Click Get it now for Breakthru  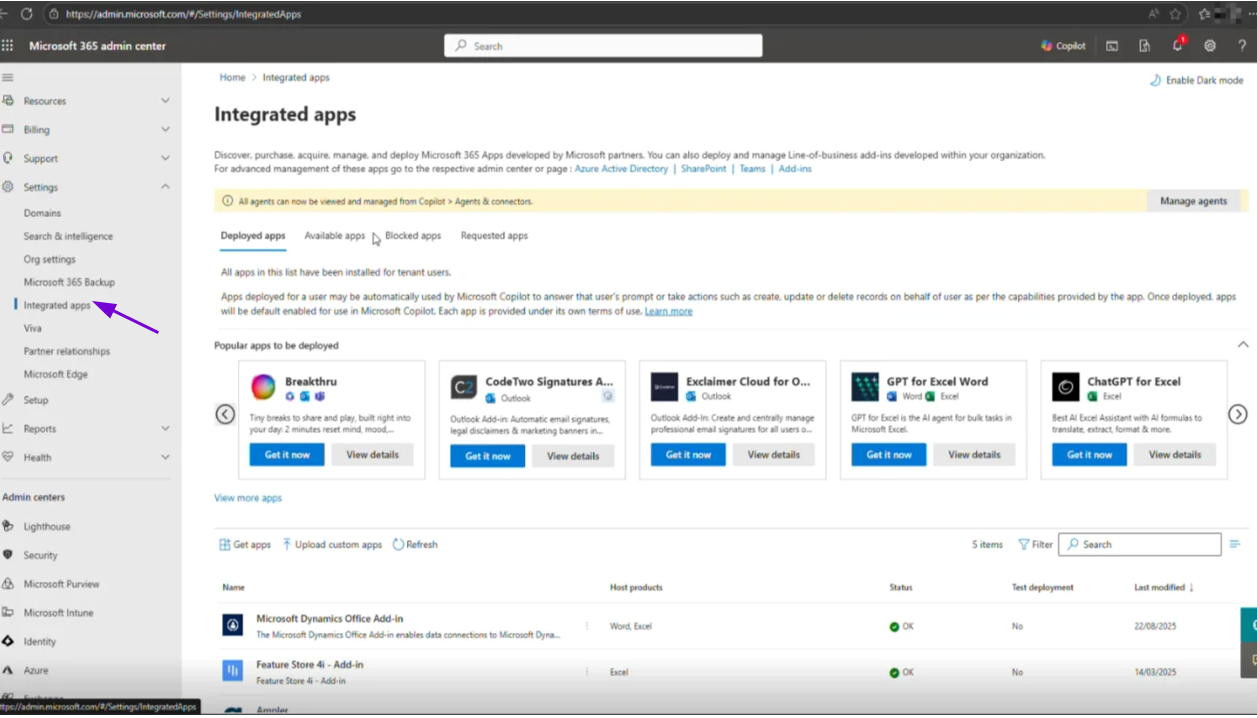pyautogui.click(x=287, y=455)
